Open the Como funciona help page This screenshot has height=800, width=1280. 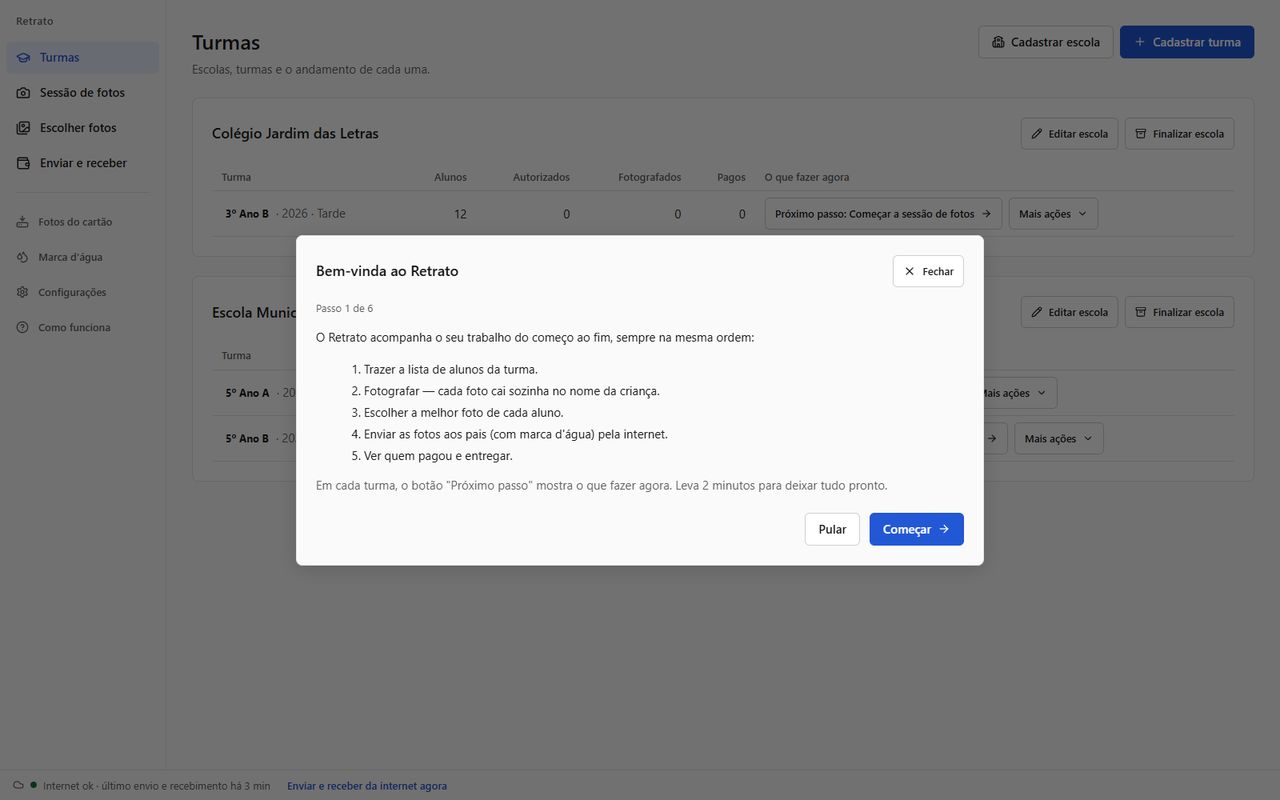coord(82,327)
